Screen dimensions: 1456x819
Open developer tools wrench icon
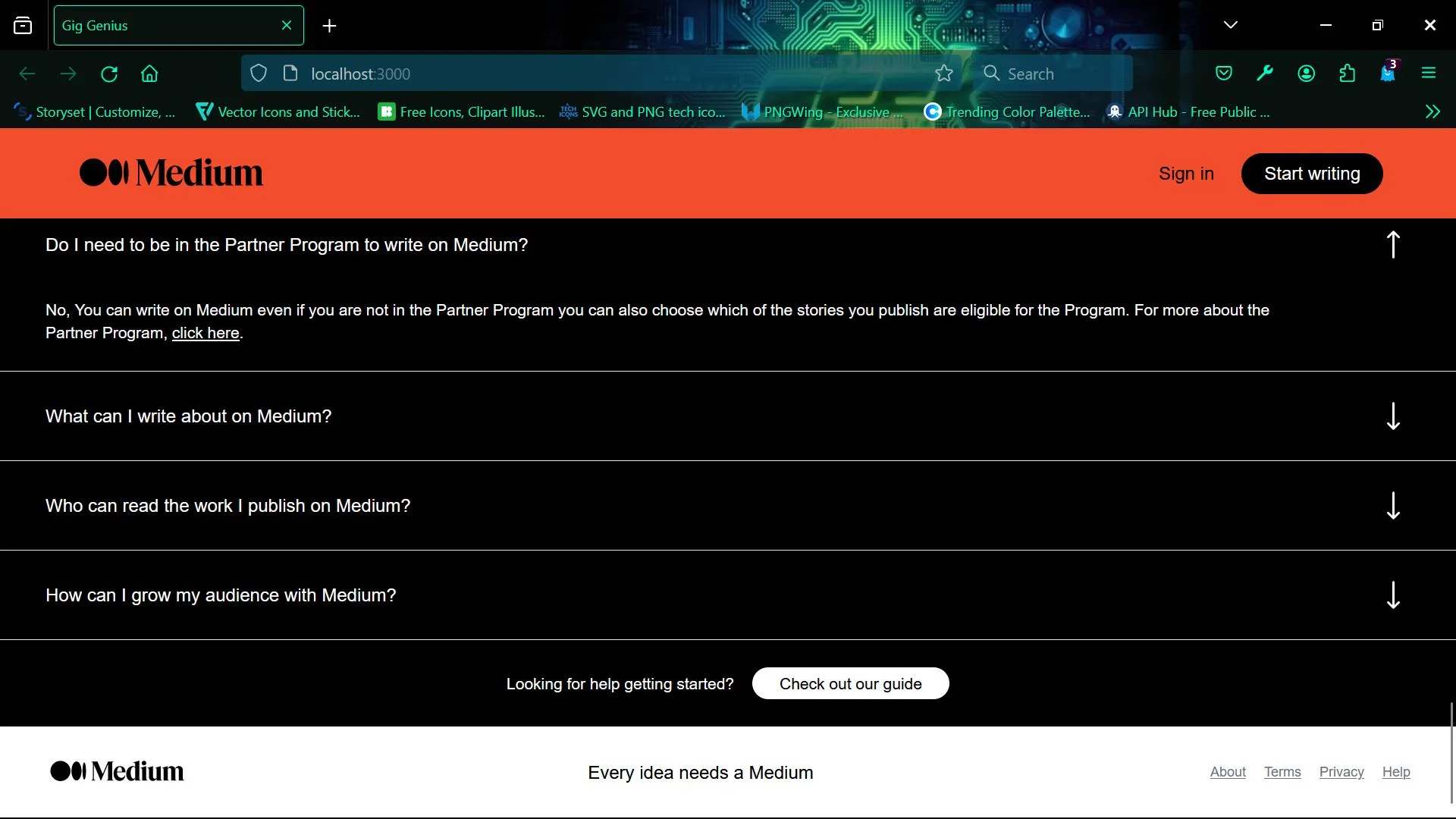[x=1265, y=74]
